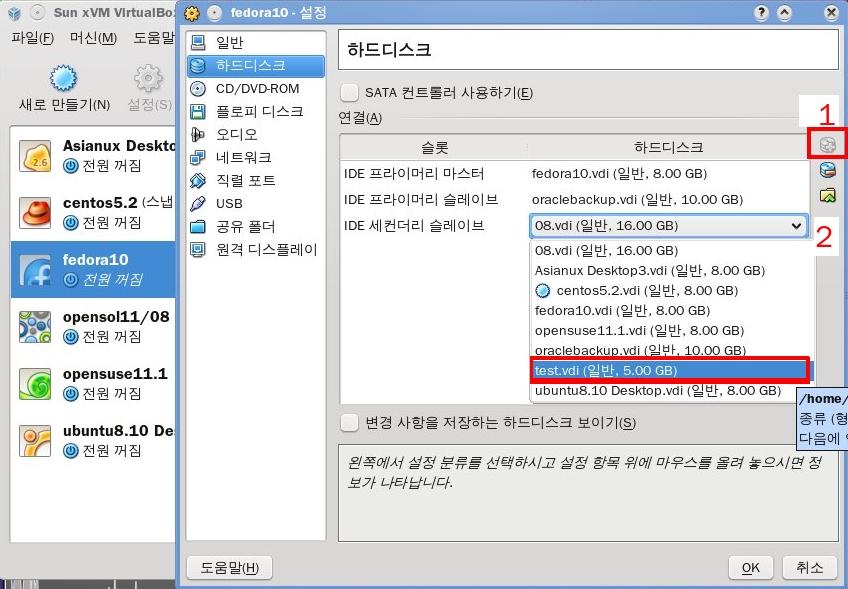Viewport: 848px width, 589px height.
Task: Open the 원격 디스플레이 settings category
Action: (256, 249)
